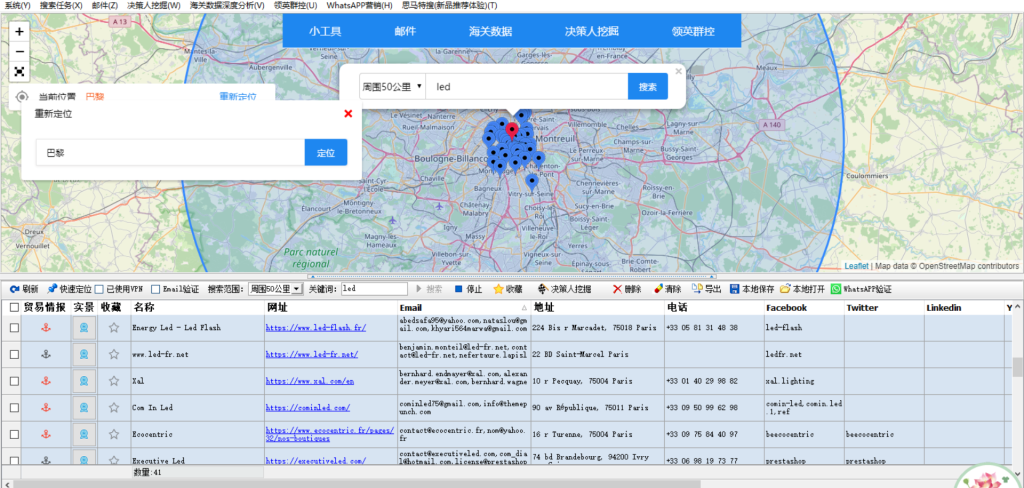Open the https://www.led-flash.fr/ link
This screenshot has width=1024, height=488.
pos(315,327)
